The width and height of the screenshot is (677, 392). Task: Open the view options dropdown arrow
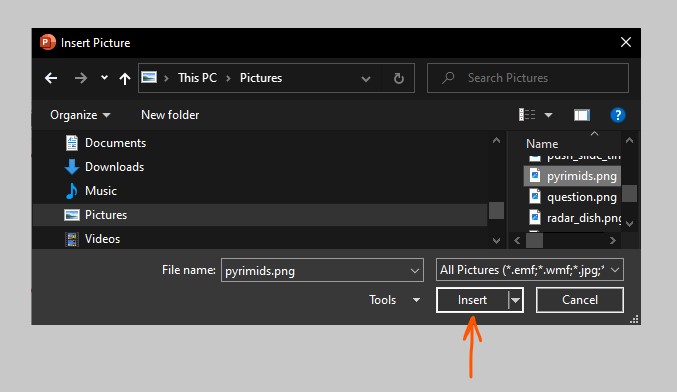tap(548, 115)
